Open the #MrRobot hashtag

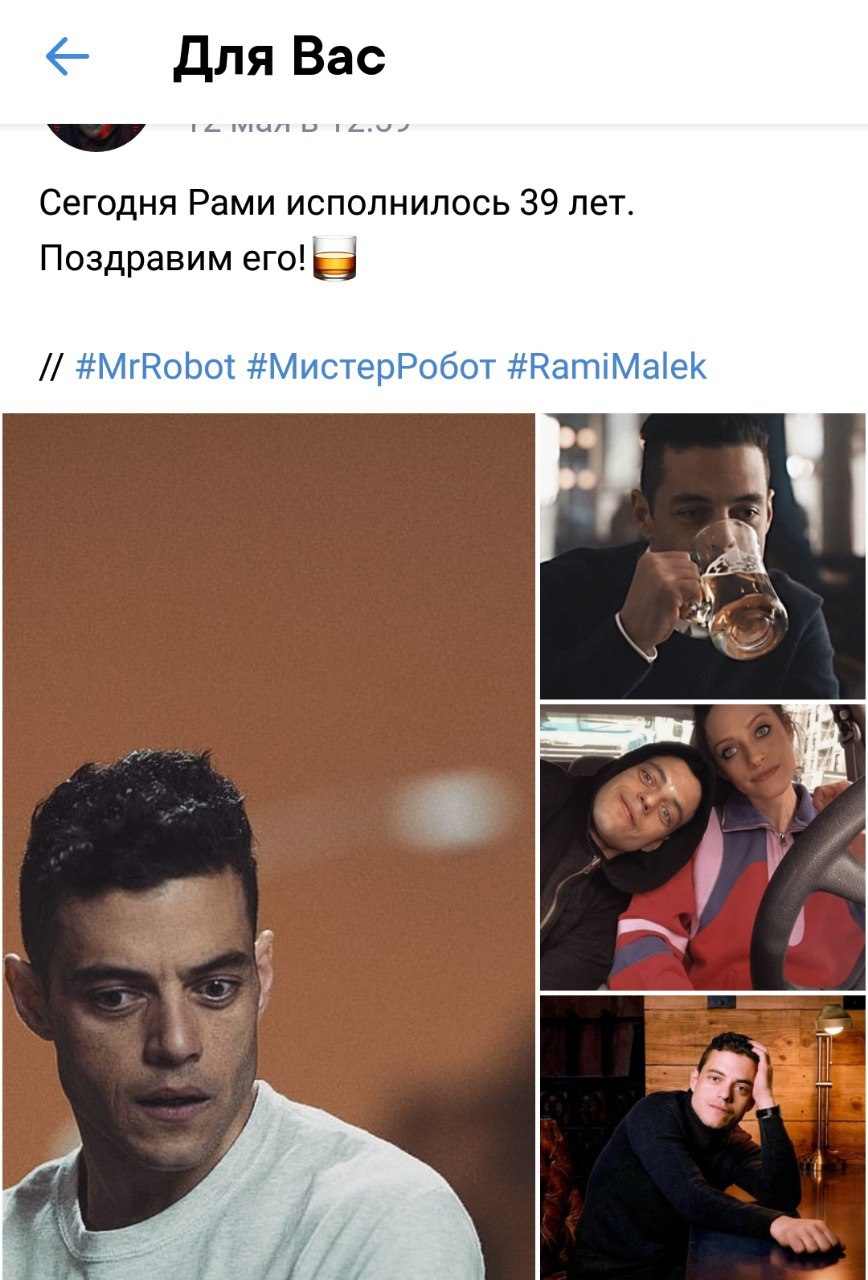click(156, 367)
